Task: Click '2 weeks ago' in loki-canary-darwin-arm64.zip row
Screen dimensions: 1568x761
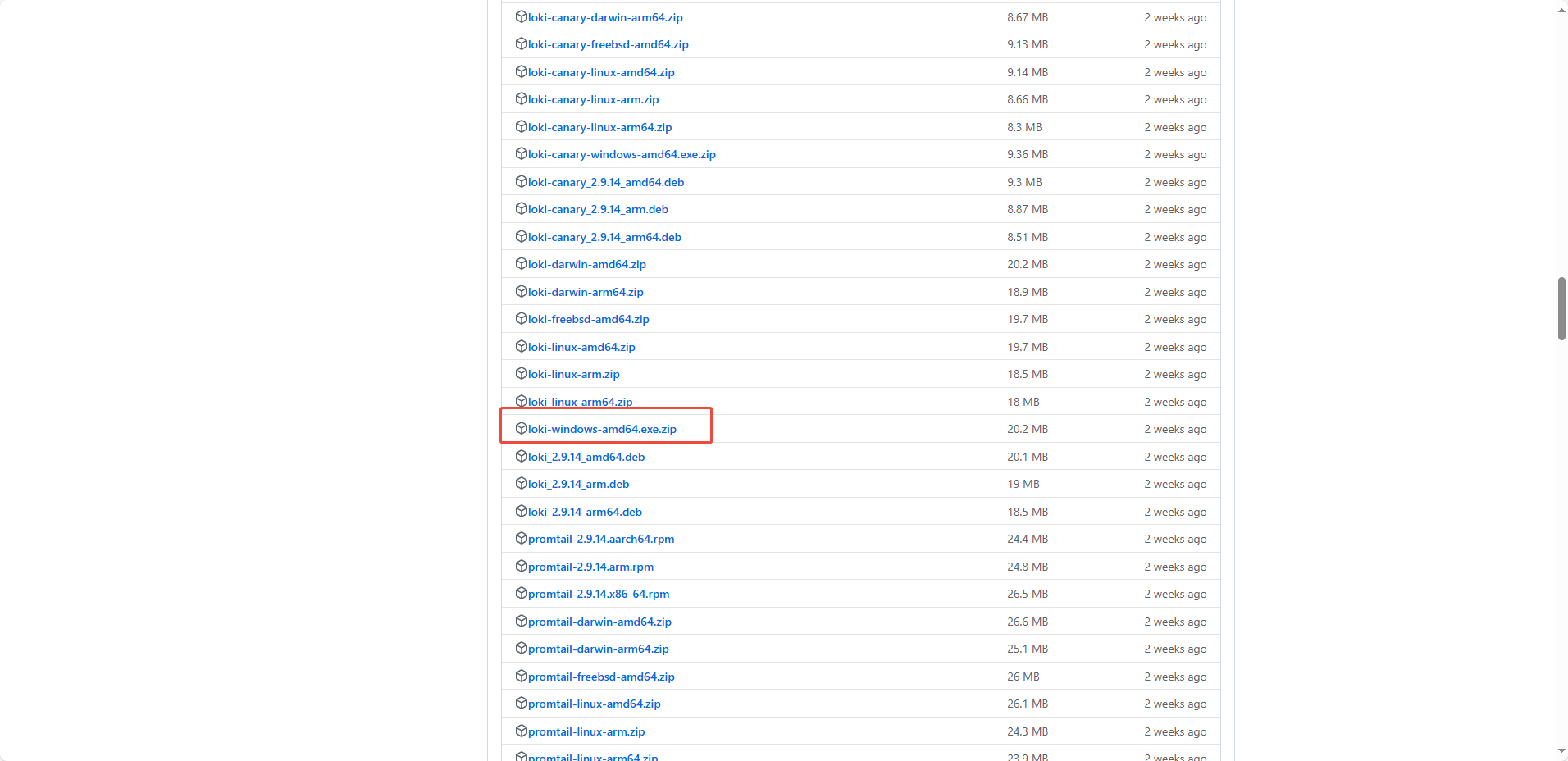Action: pos(1175,17)
